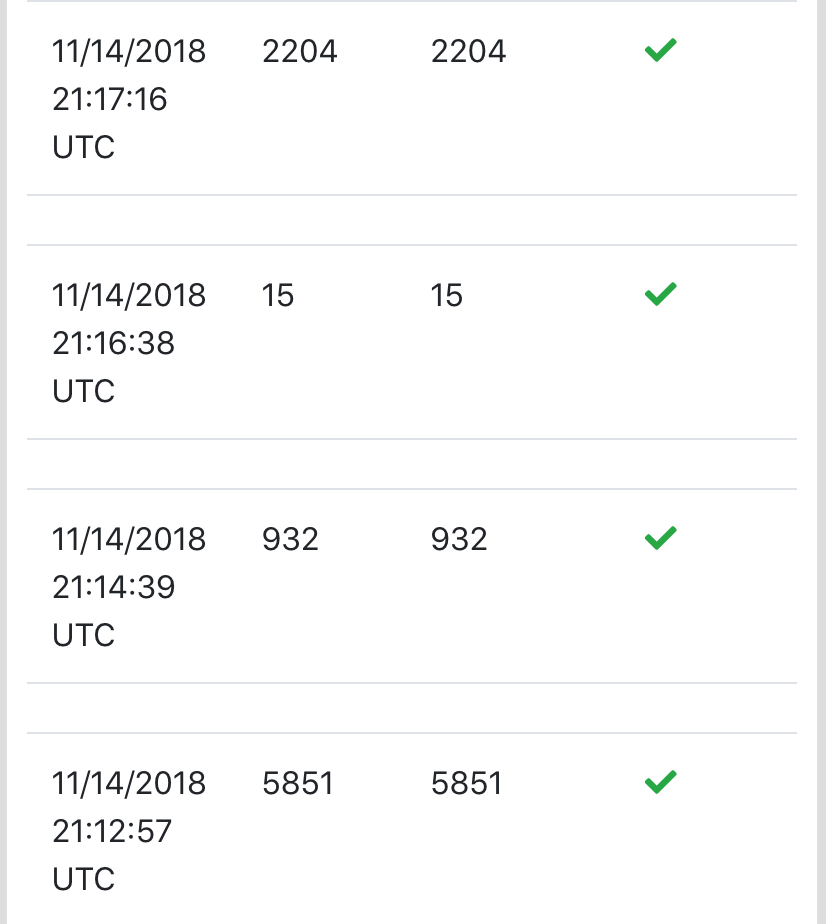Click the green checkmark for the 932 row
This screenshot has width=826, height=924.
(x=660, y=538)
